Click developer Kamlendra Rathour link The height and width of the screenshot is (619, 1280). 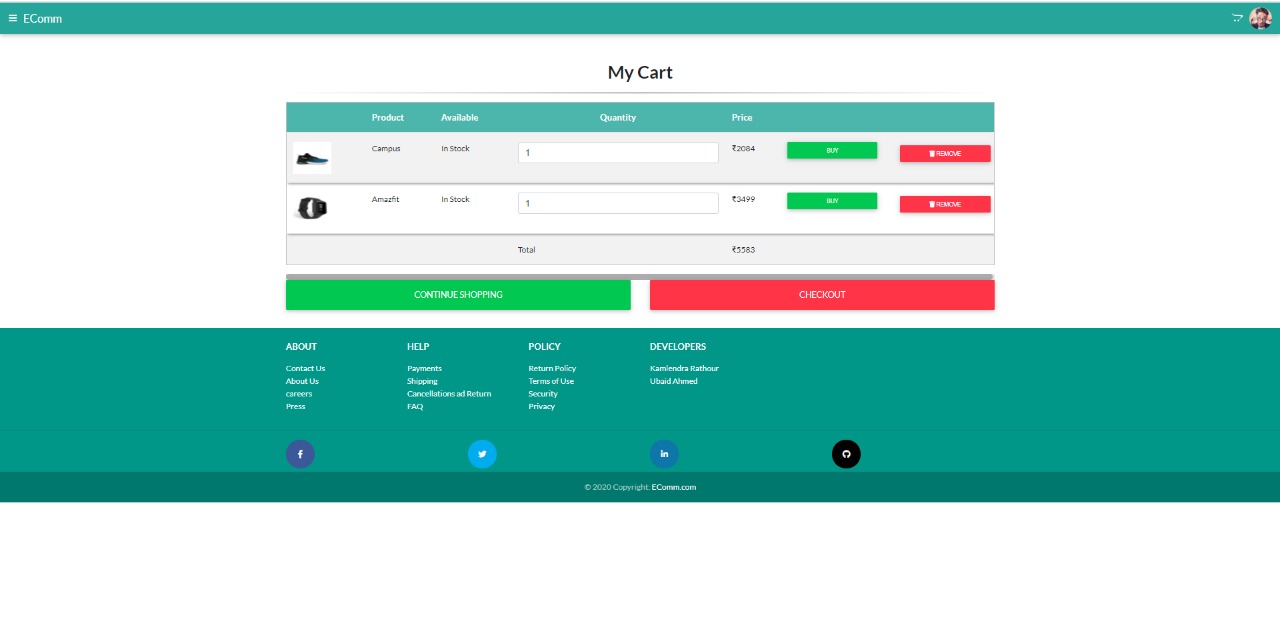pyautogui.click(x=684, y=368)
